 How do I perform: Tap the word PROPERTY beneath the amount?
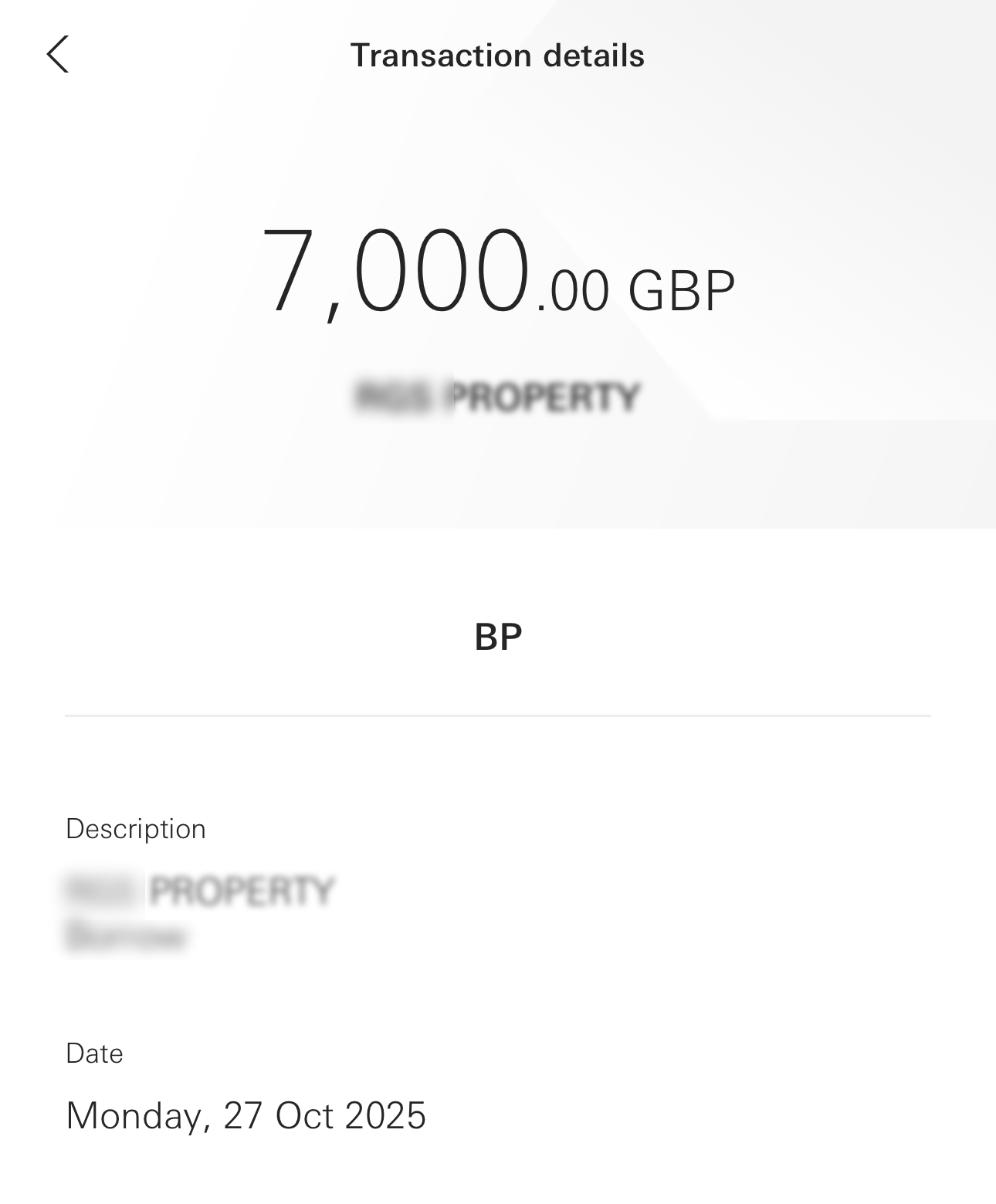pos(544,397)
